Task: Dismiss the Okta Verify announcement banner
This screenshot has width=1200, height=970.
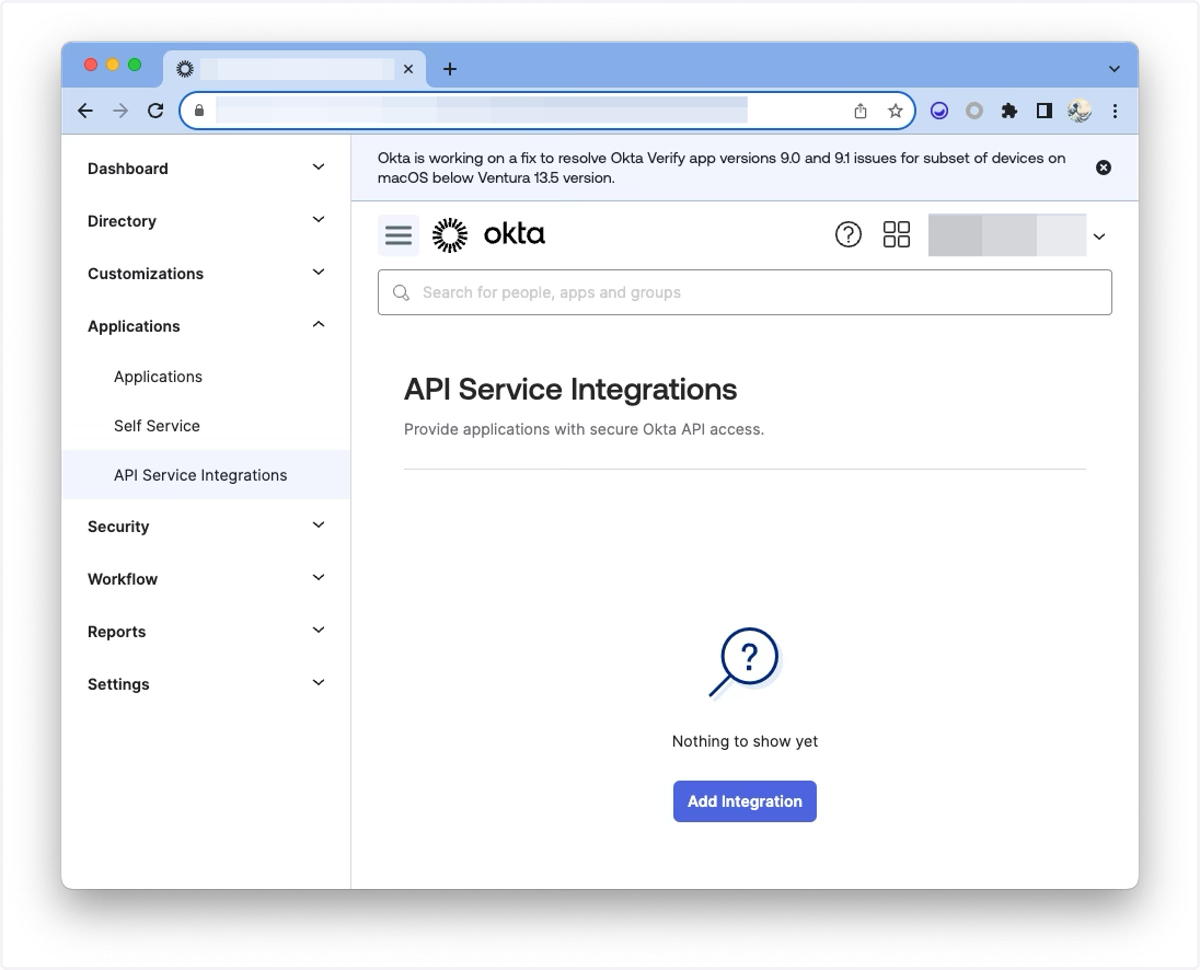Action: (1104, 168)
